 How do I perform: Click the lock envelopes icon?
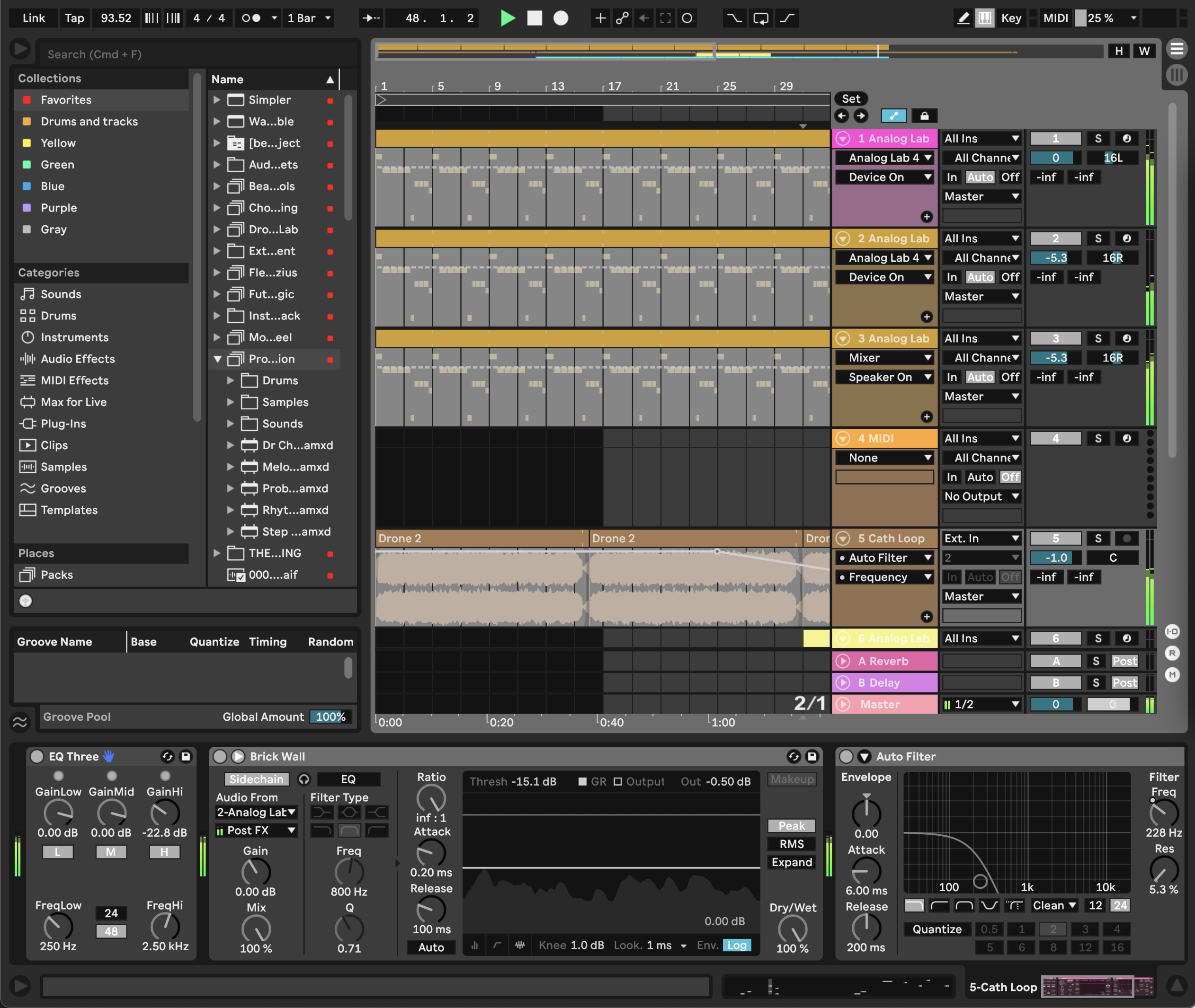pos(924,116)
